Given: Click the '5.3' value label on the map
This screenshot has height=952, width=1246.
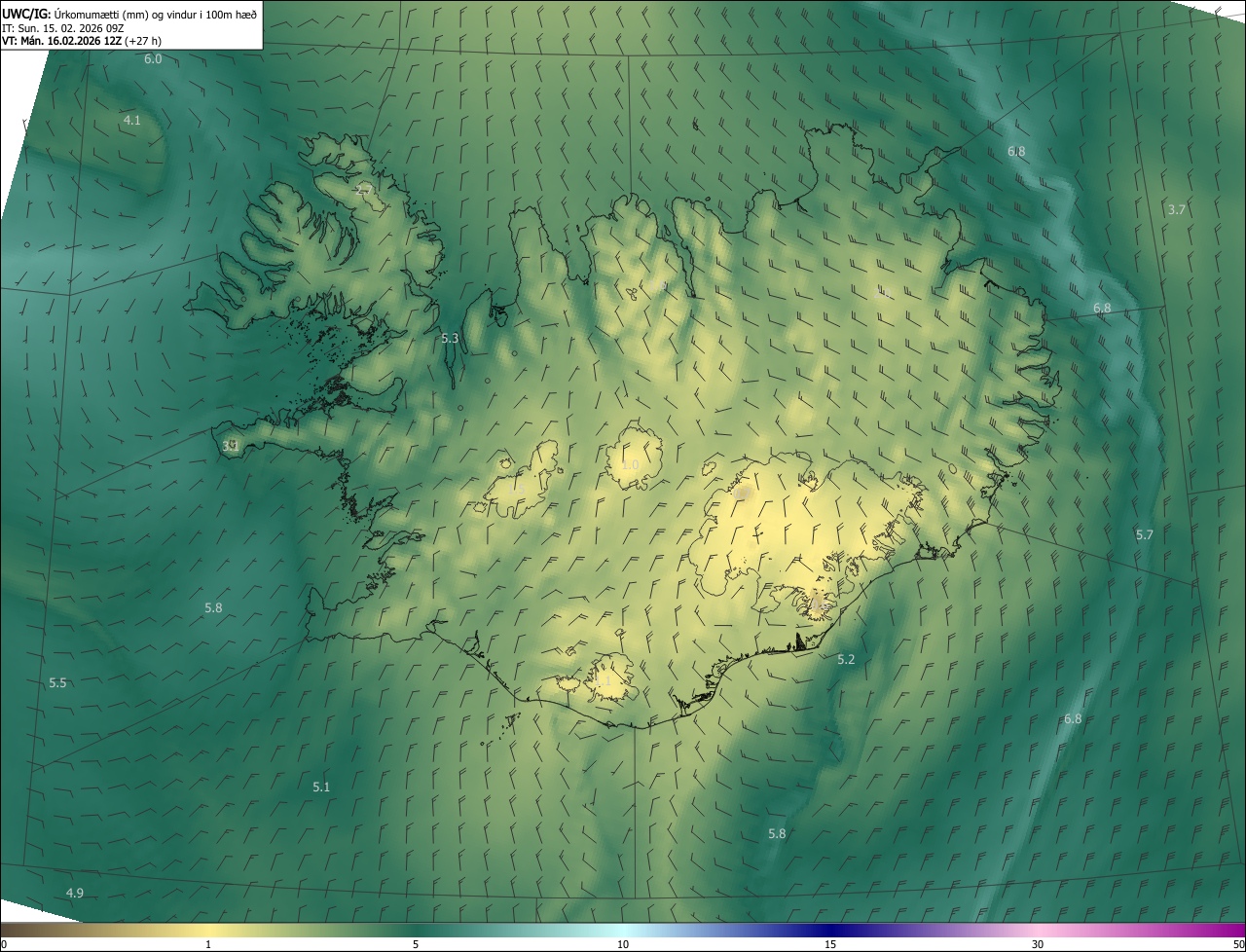Looking at the screenshot, I should [450, 338].
